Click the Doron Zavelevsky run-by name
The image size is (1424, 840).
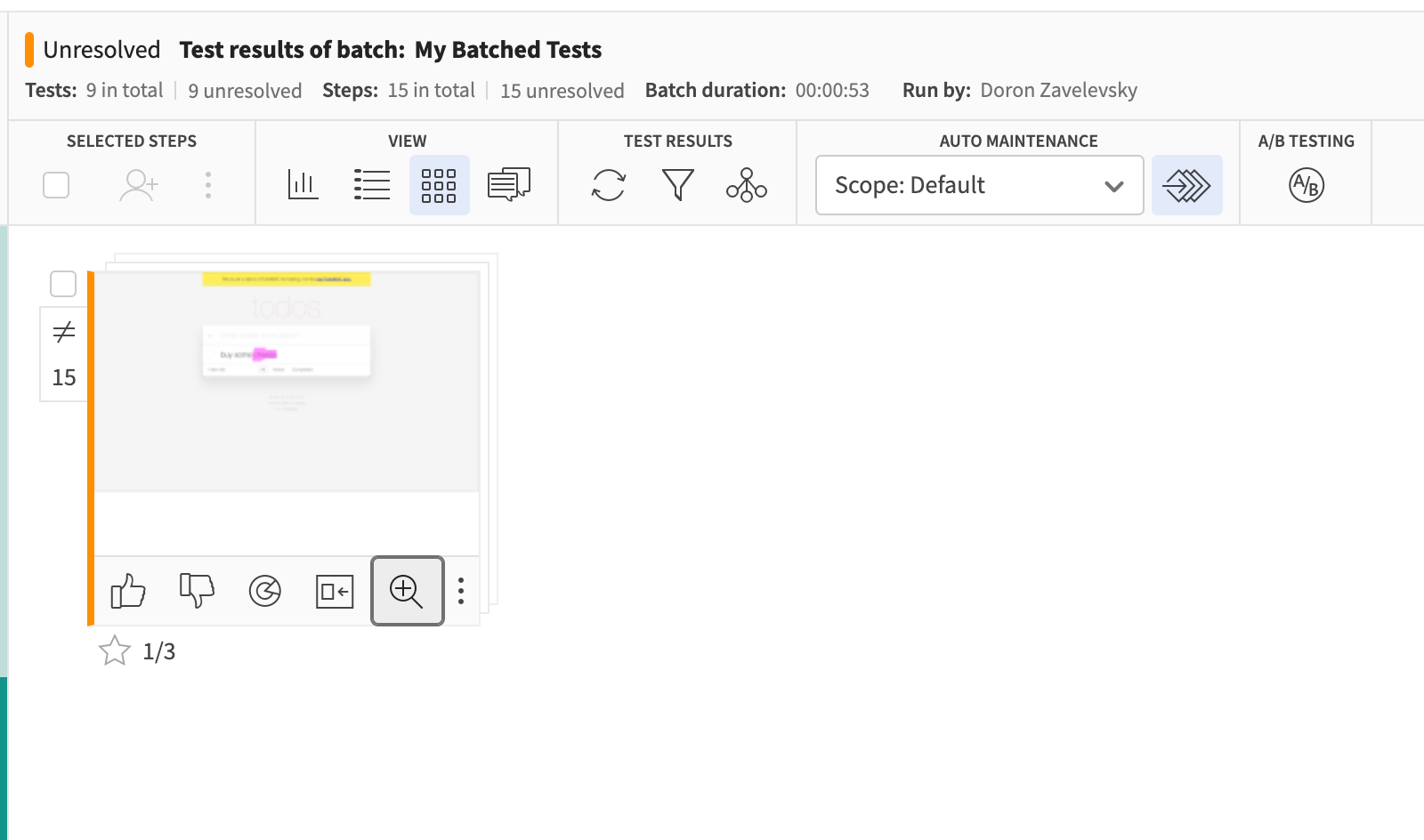1059,90
